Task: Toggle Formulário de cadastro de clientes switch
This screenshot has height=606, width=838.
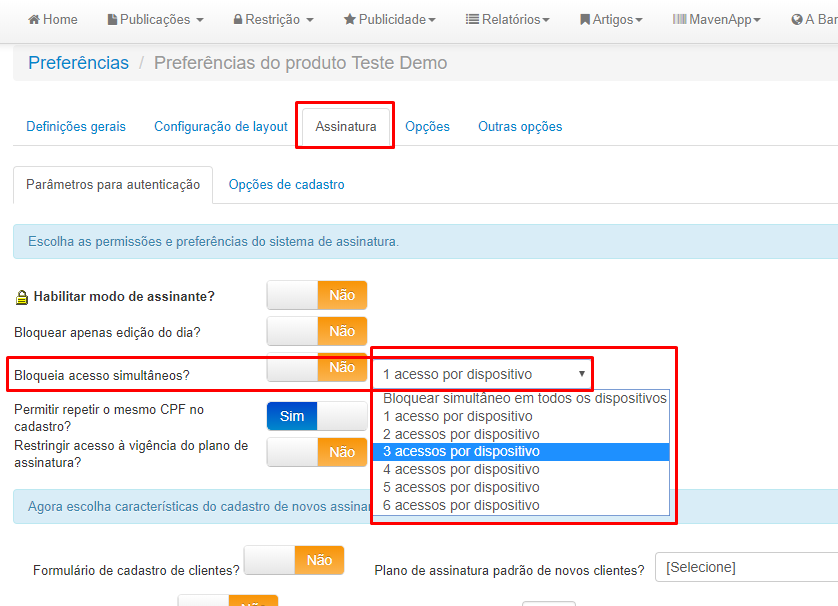Action: 294,560
